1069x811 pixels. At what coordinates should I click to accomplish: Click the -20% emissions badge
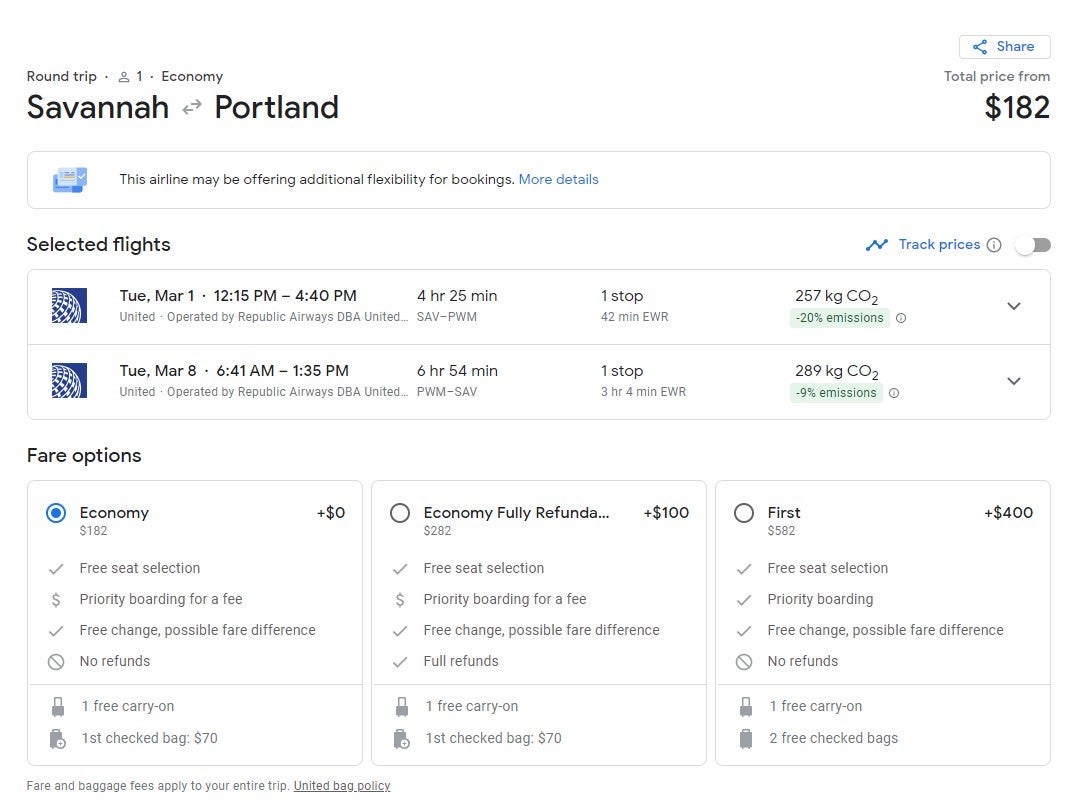[x=839, y=318]
